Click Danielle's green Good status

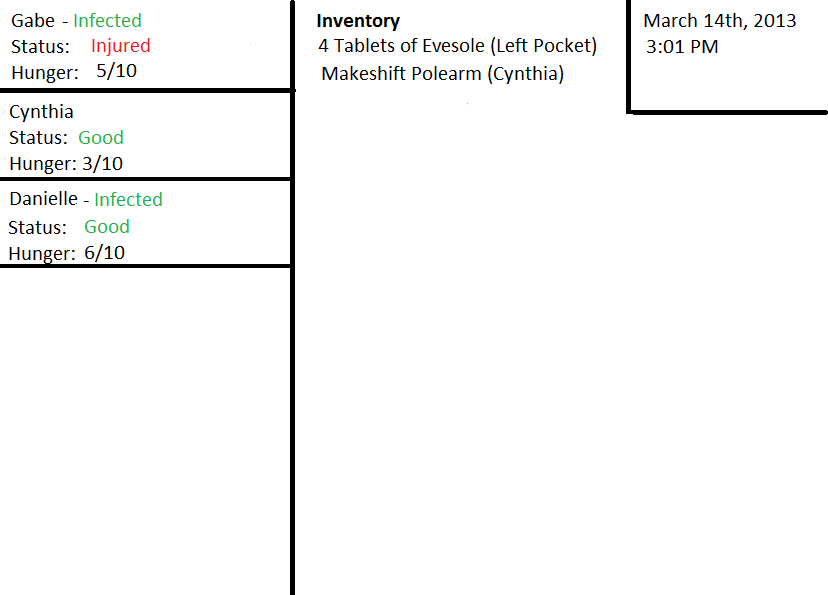click(106, 227)
